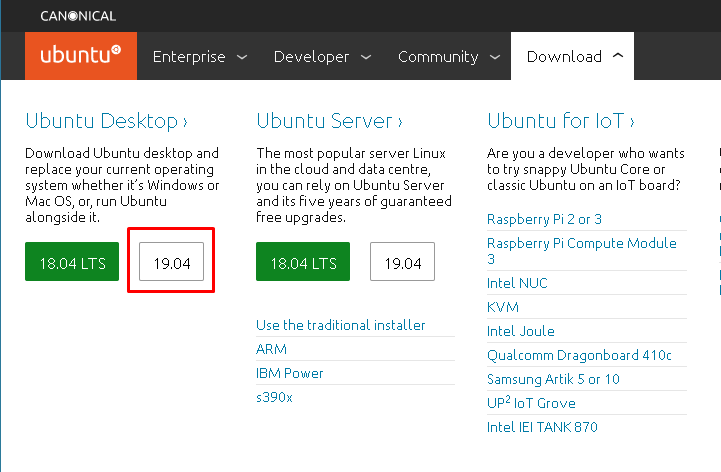Image resolution: width=721 pixels, height=472 pixels.
Task: Open the Intel Joule link
Action: coord(521,331)
